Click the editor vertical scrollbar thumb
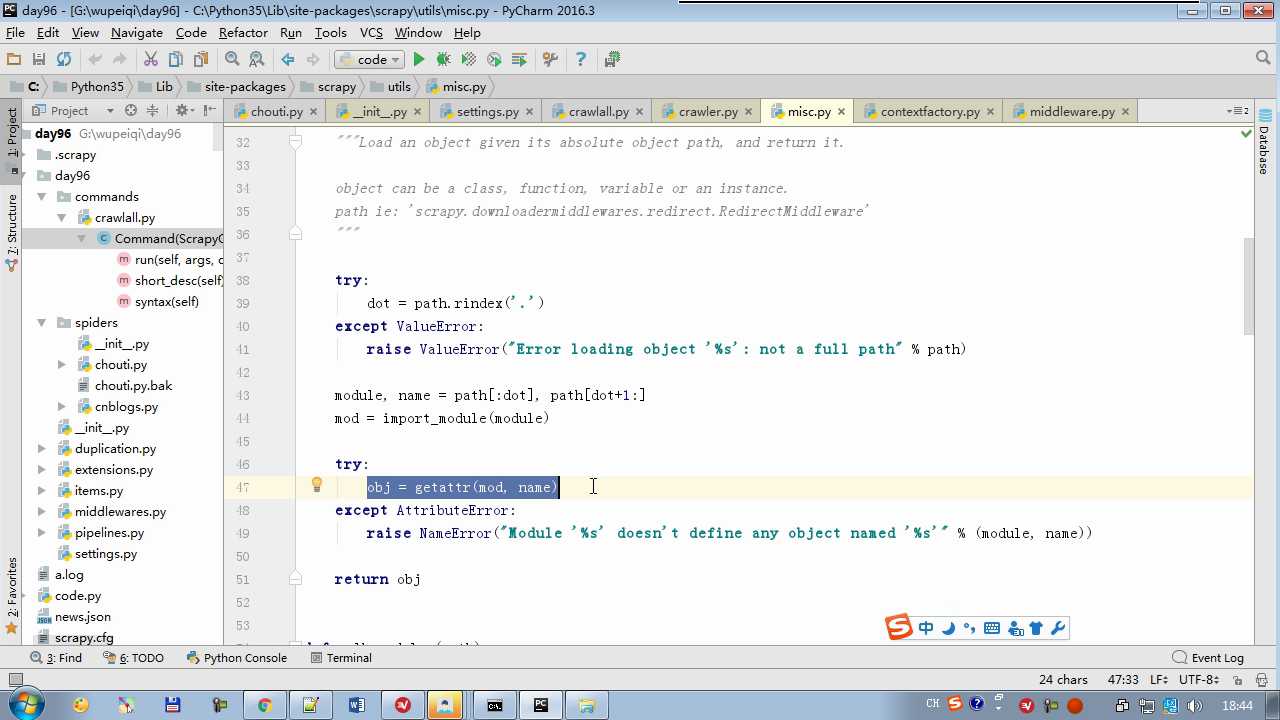This screenshot has width=1280, height=720. (1247, 286)
